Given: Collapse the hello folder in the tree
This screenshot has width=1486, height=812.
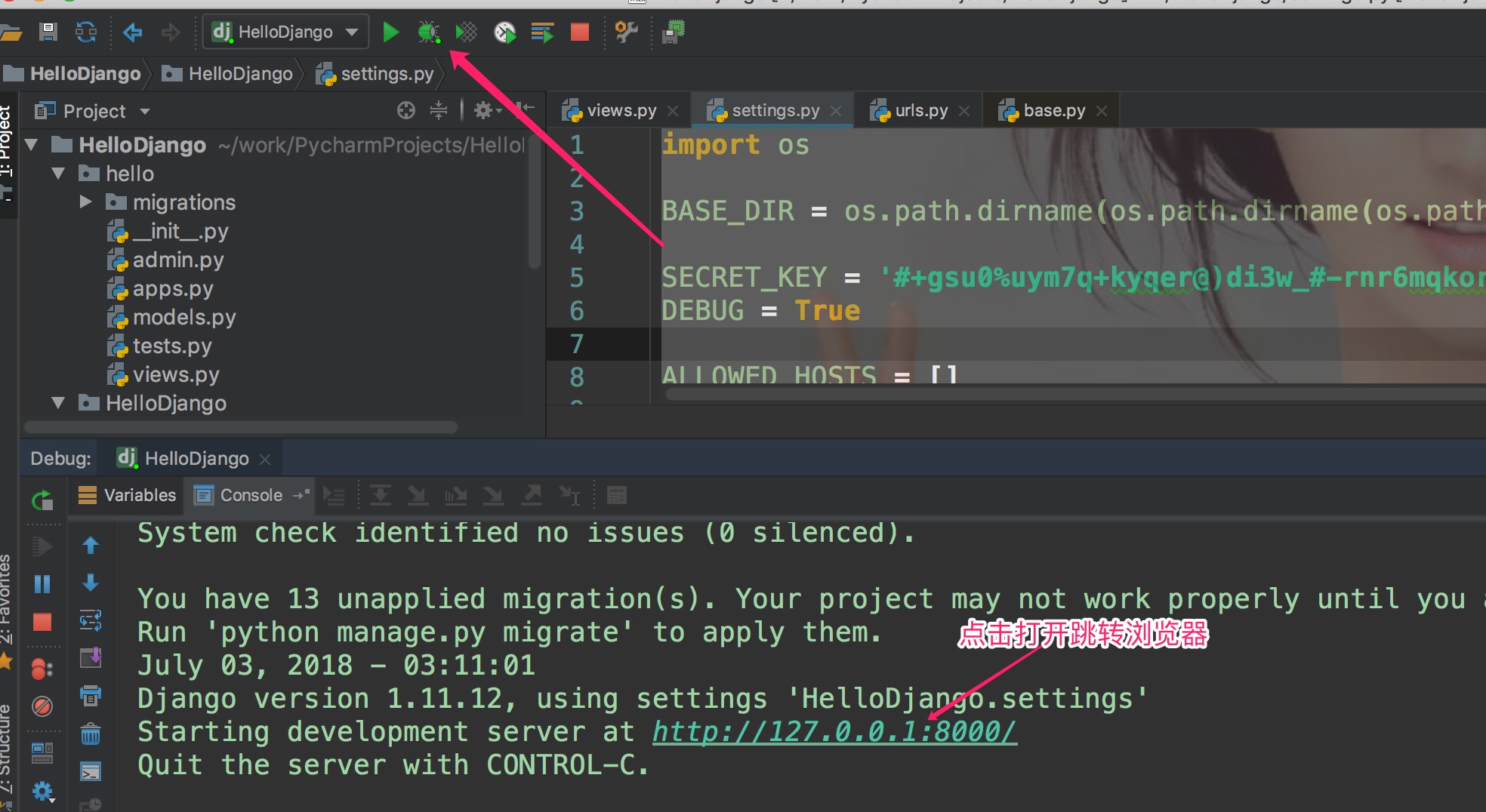Looking at the screenshot, I should tap(58, 174).
